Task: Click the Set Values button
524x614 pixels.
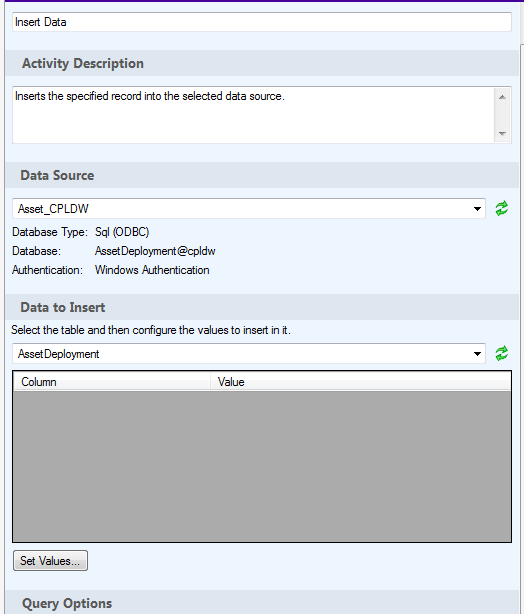Action: click(50, 561)
